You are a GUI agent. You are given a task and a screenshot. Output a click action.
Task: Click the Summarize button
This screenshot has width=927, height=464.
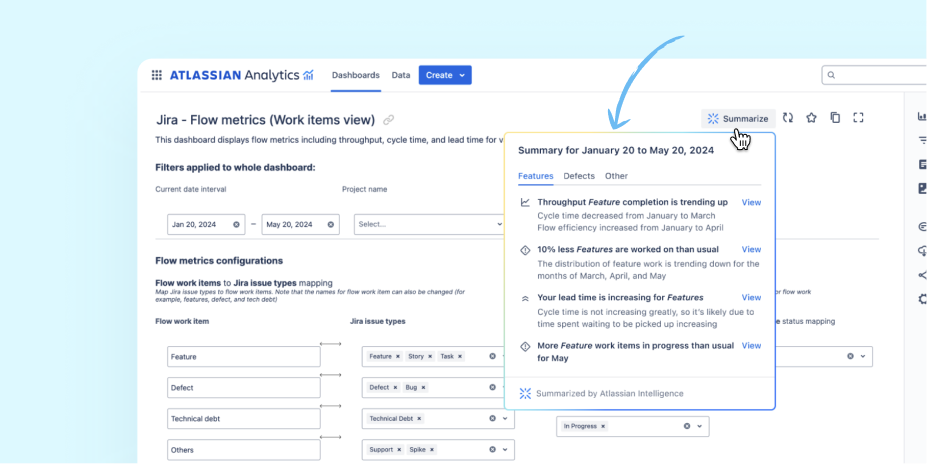tap(738, 119)
